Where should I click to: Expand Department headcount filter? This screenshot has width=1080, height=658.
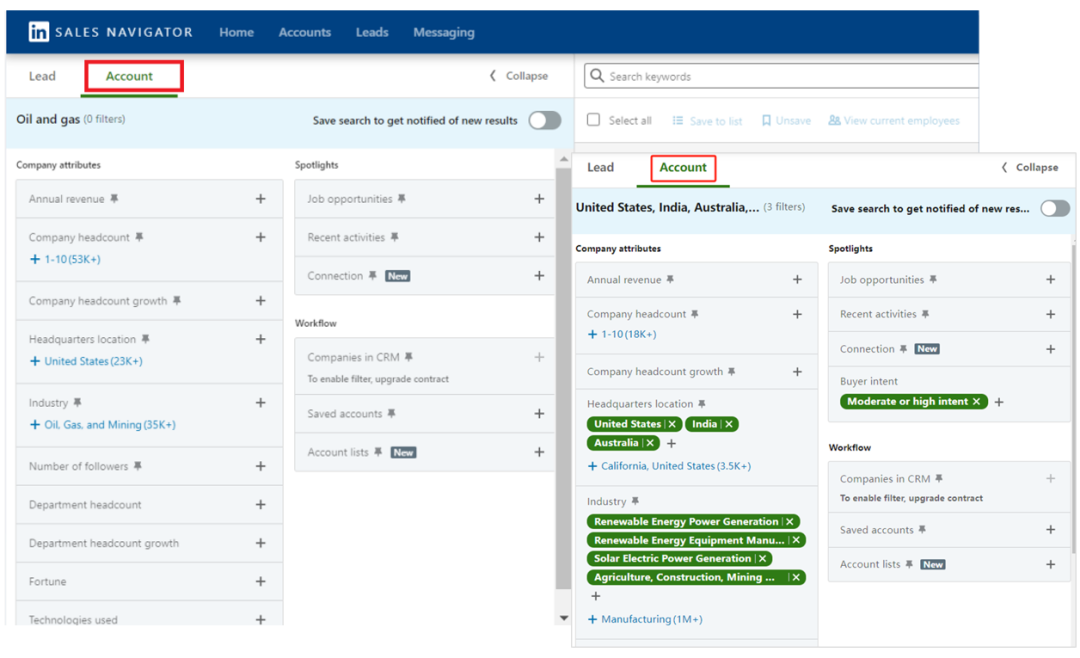(260, 504)
